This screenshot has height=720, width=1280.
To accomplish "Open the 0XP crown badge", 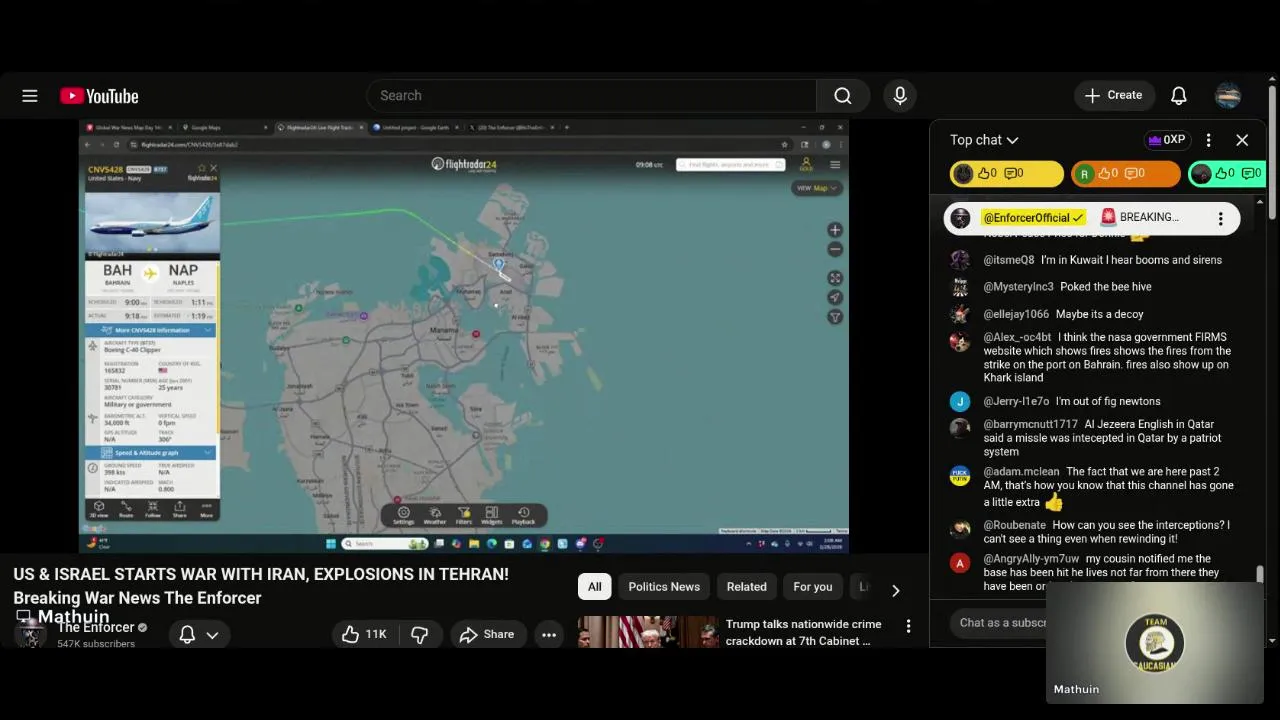I will (1167, 140).
